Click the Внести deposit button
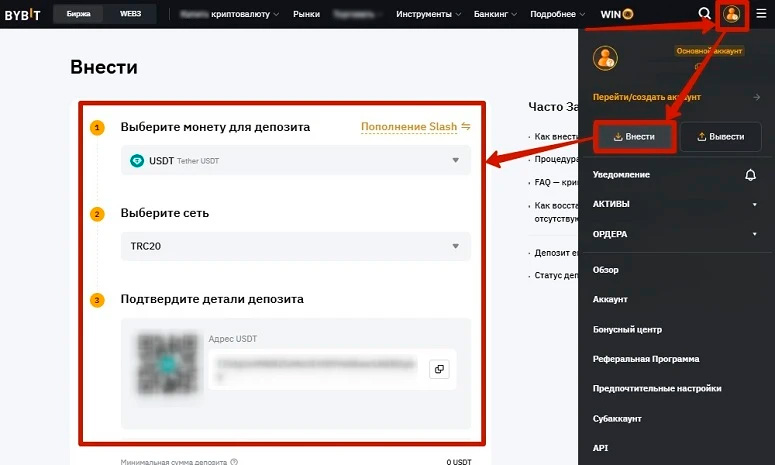Viewport: 775px width, 465px height. pyautogui.click(x=633, y=137)
